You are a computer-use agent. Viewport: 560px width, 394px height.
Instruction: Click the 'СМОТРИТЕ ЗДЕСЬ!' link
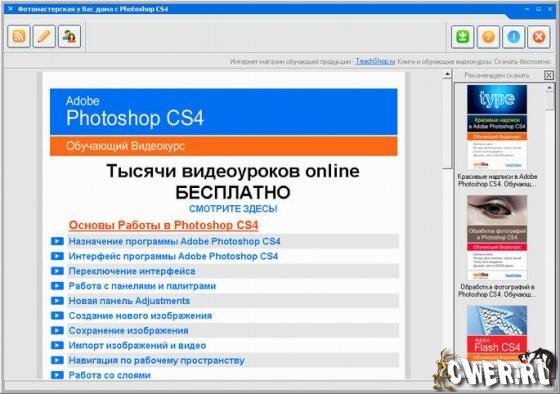[x=233, y=209]
